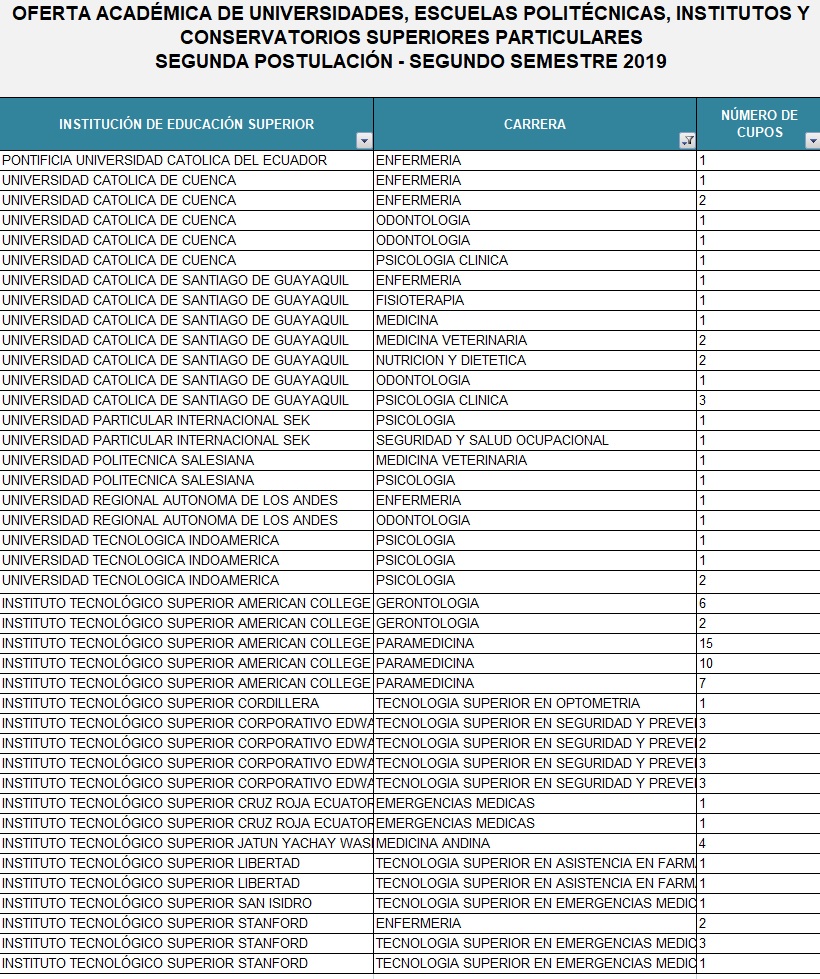Select cell PONTIFICIA UNIVERSIDAD CATOLICA DEL ECUADOR
This screenshot has width=820, height=979.
point(187,160)
